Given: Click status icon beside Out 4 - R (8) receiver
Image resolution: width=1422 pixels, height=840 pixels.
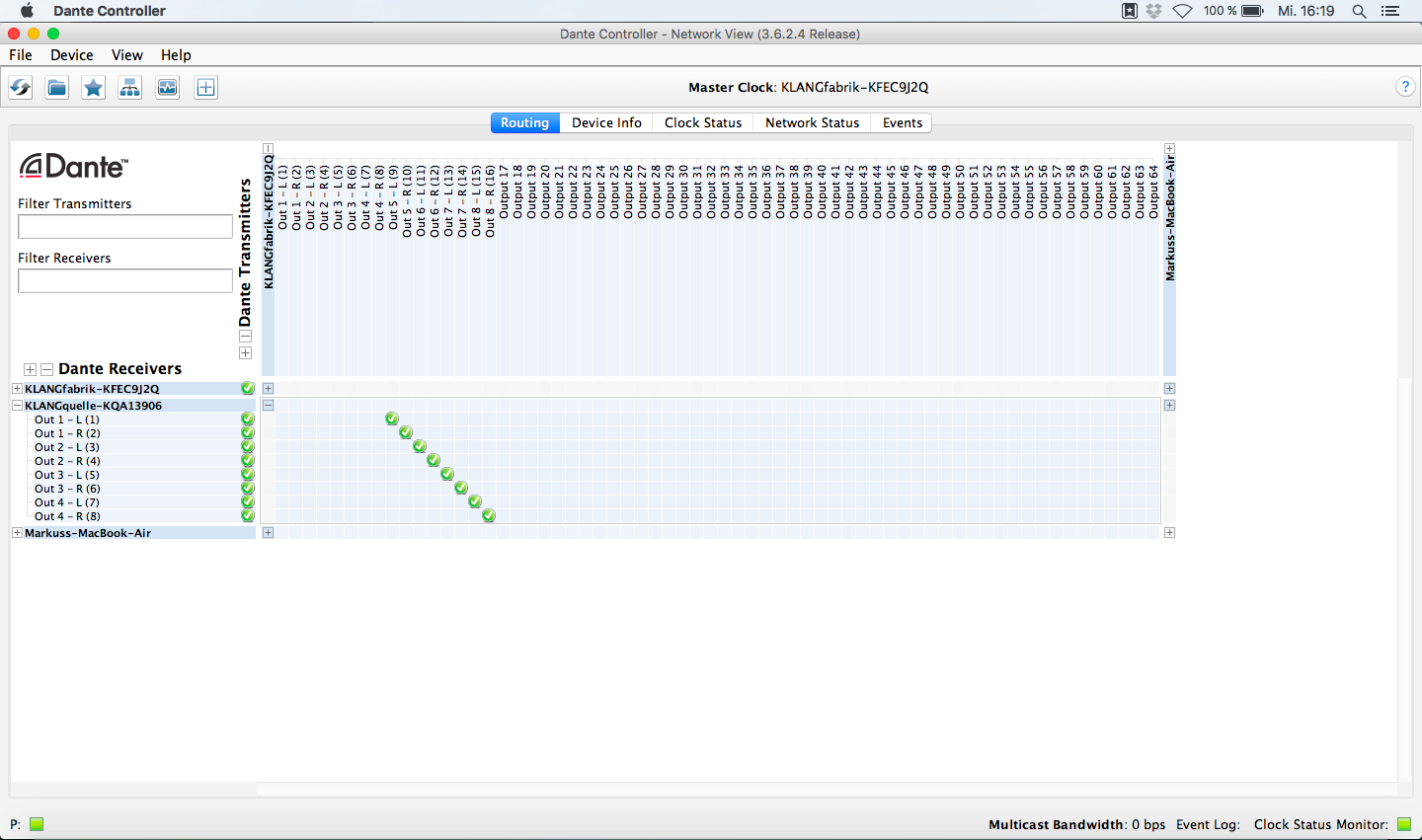Looking at the screenshot, I should coord(248,516).
